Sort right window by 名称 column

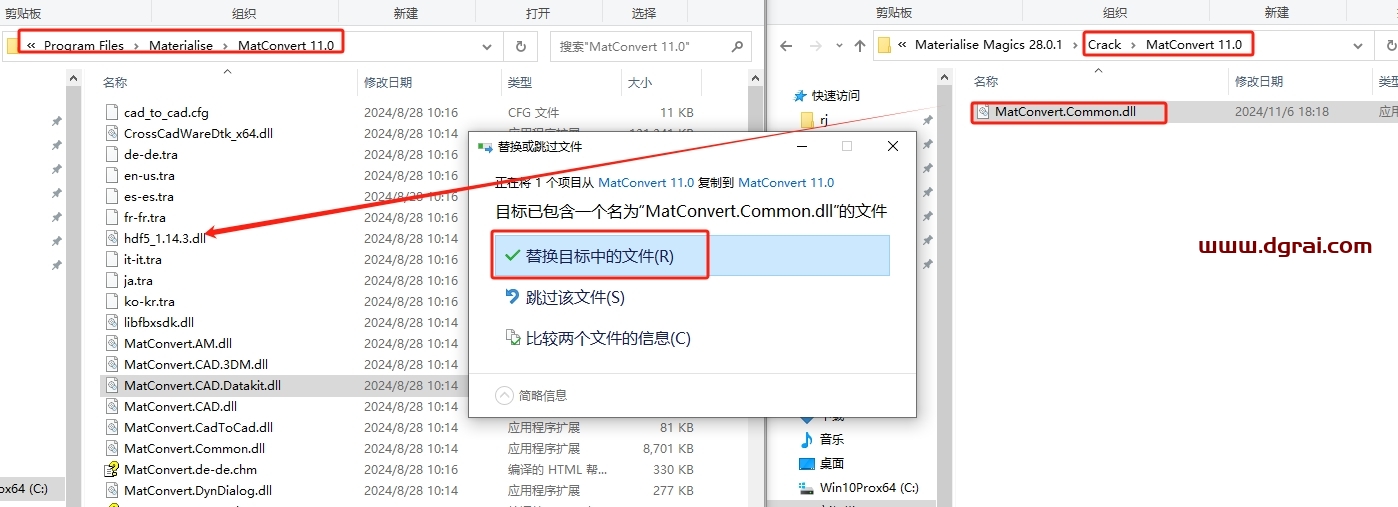click(x=986, y=81)
